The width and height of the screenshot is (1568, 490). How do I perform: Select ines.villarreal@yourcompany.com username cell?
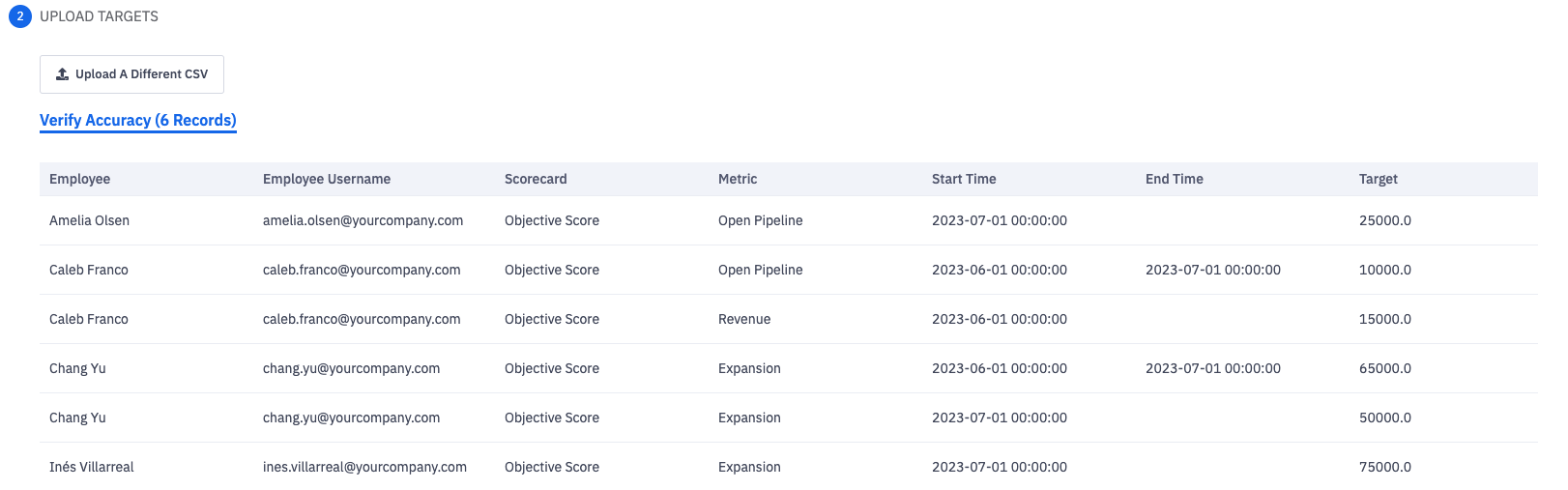(364, 467)
